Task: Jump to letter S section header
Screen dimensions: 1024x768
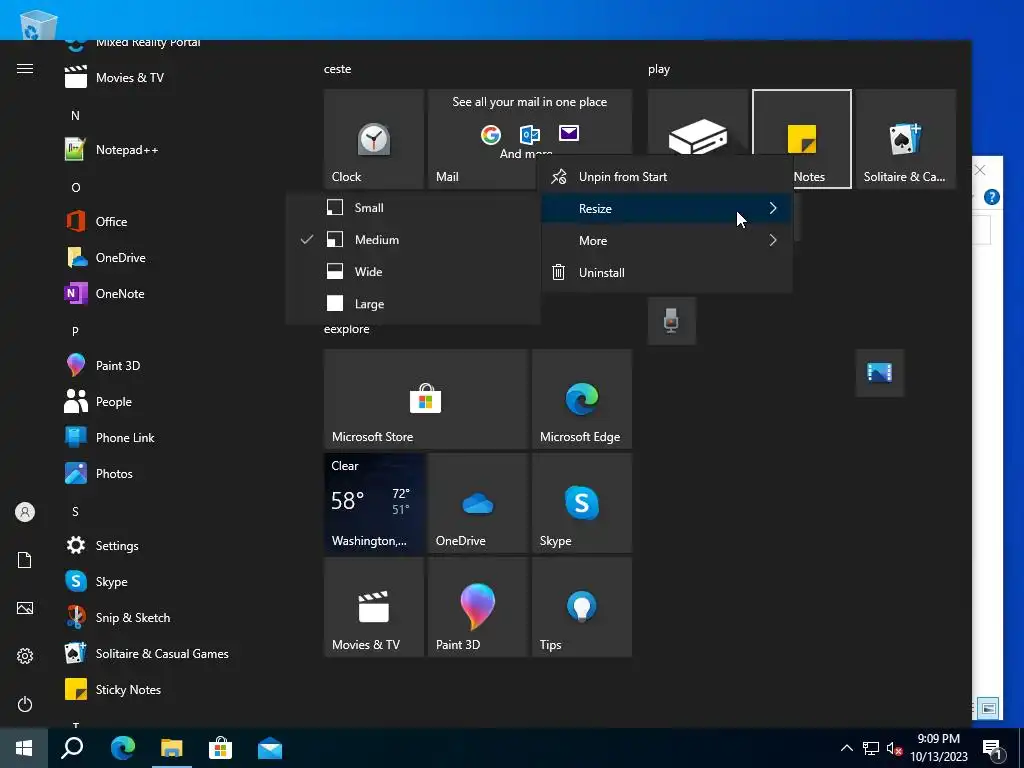Action: pos(75,511)
